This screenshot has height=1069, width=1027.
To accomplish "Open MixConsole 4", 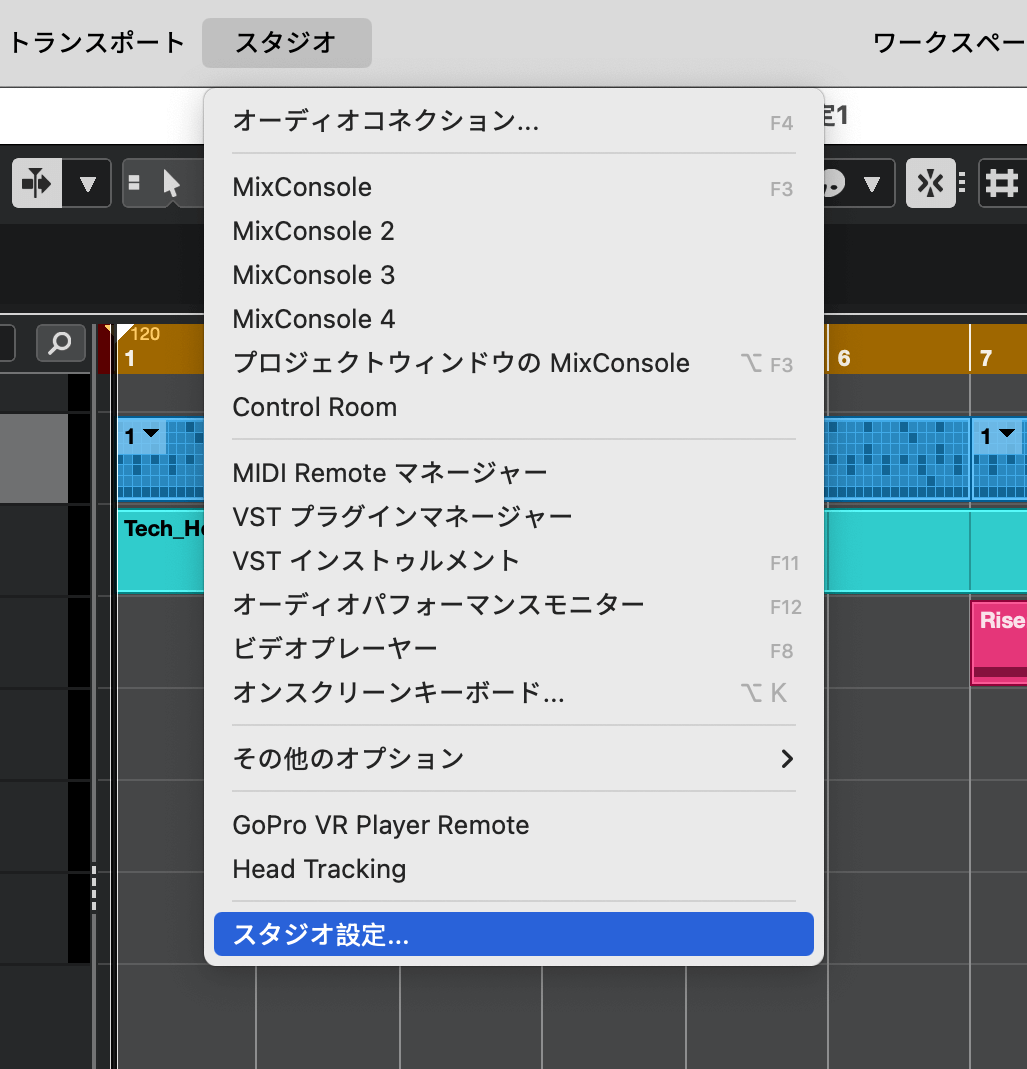I will point(514,319).
